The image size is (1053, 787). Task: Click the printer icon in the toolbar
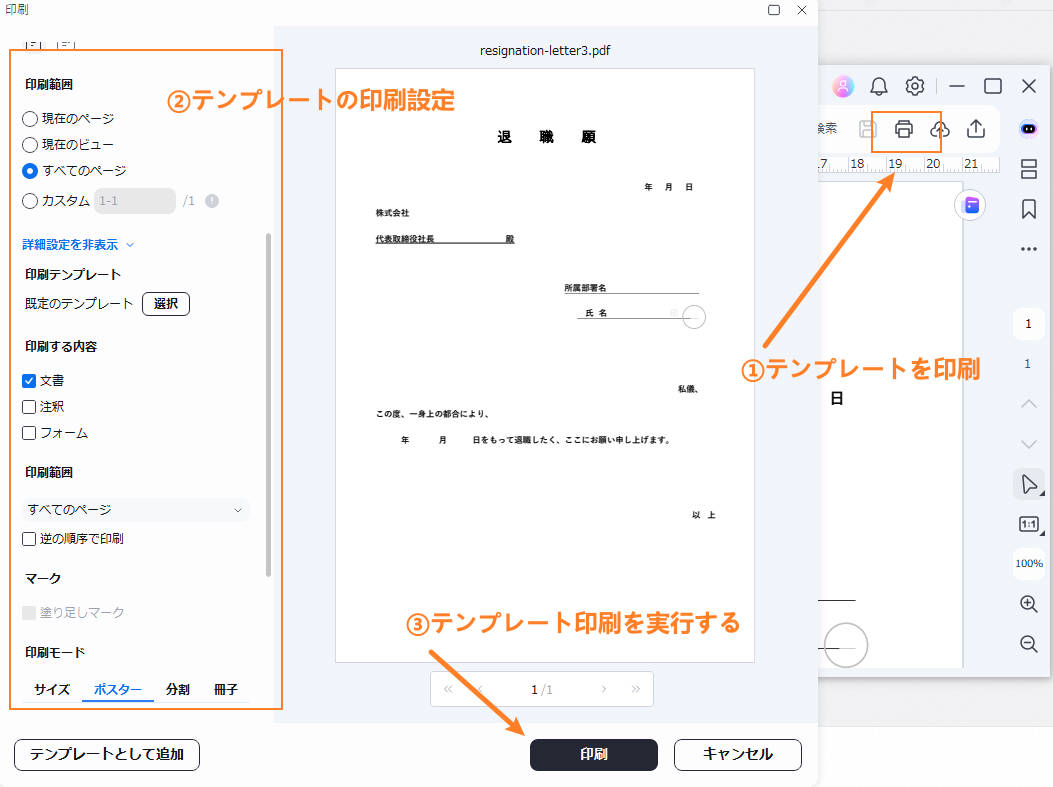[x=904, y=129]
